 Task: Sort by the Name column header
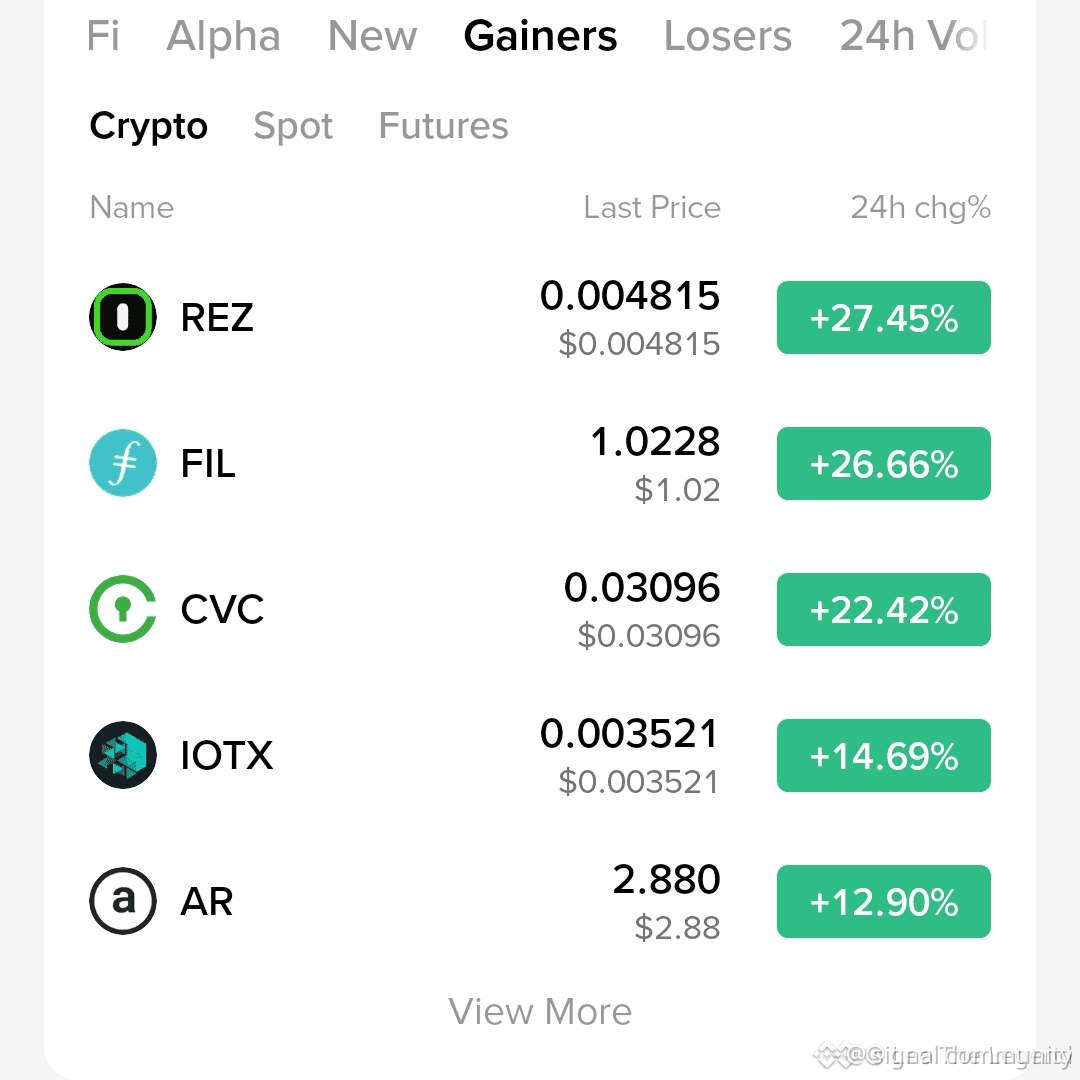point(132,207)
